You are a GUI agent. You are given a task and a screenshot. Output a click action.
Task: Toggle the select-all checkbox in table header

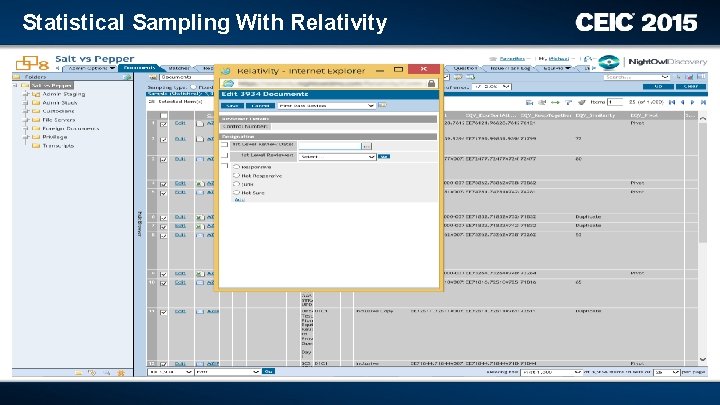(x=163, y=116)
